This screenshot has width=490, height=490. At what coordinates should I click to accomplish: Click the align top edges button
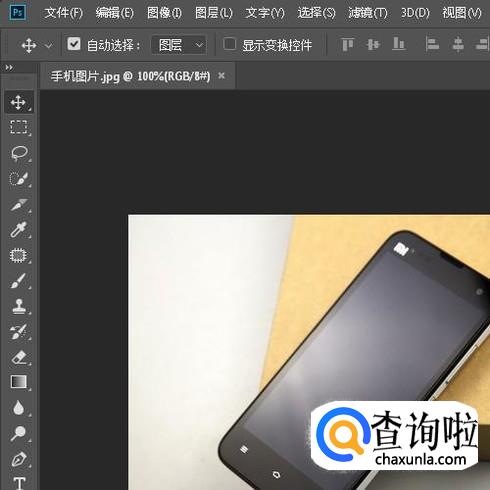(348, 44)
